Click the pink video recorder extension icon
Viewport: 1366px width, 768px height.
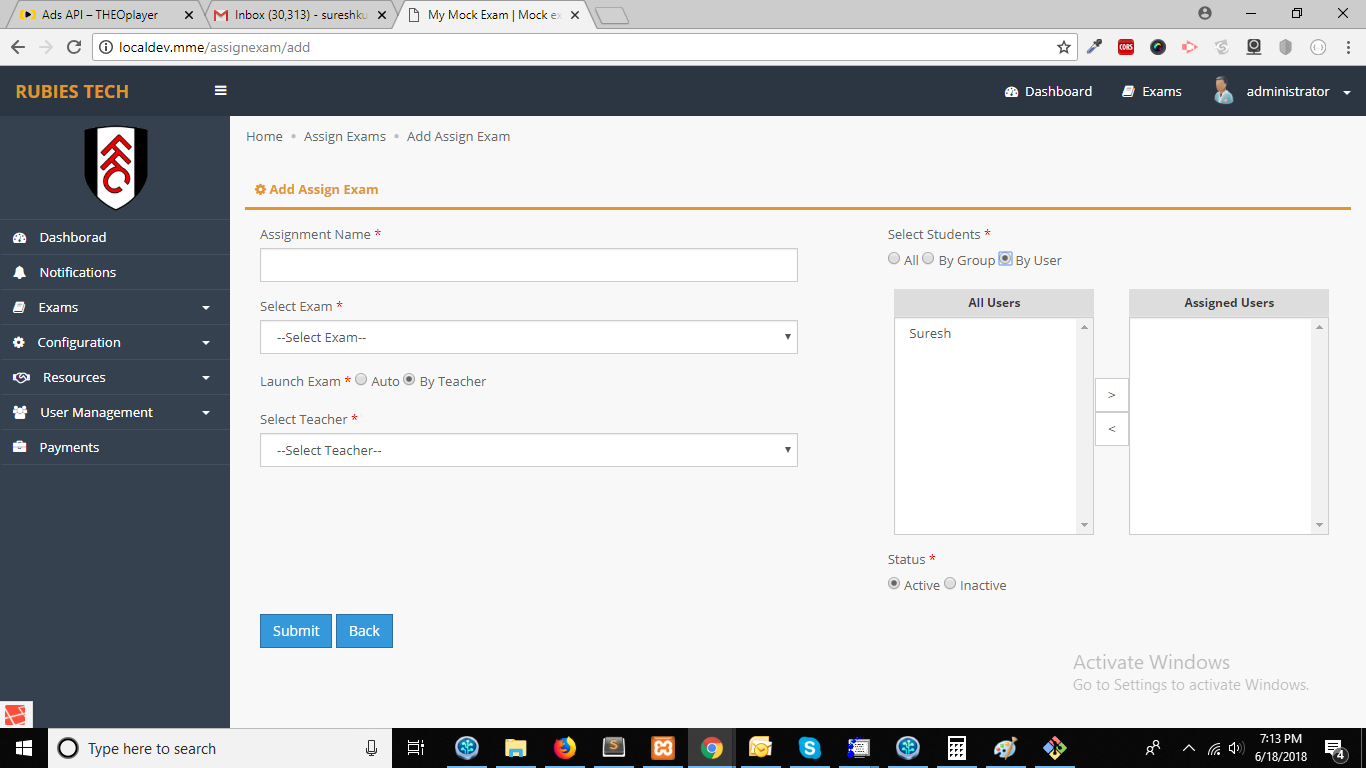point(1189,47)
